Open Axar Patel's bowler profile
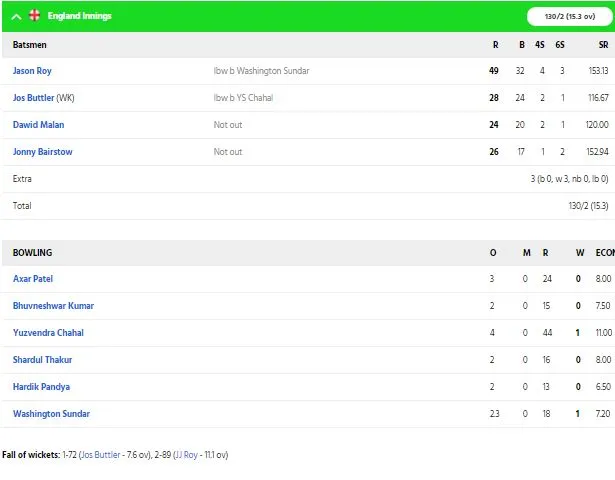 tap(34, 279)
